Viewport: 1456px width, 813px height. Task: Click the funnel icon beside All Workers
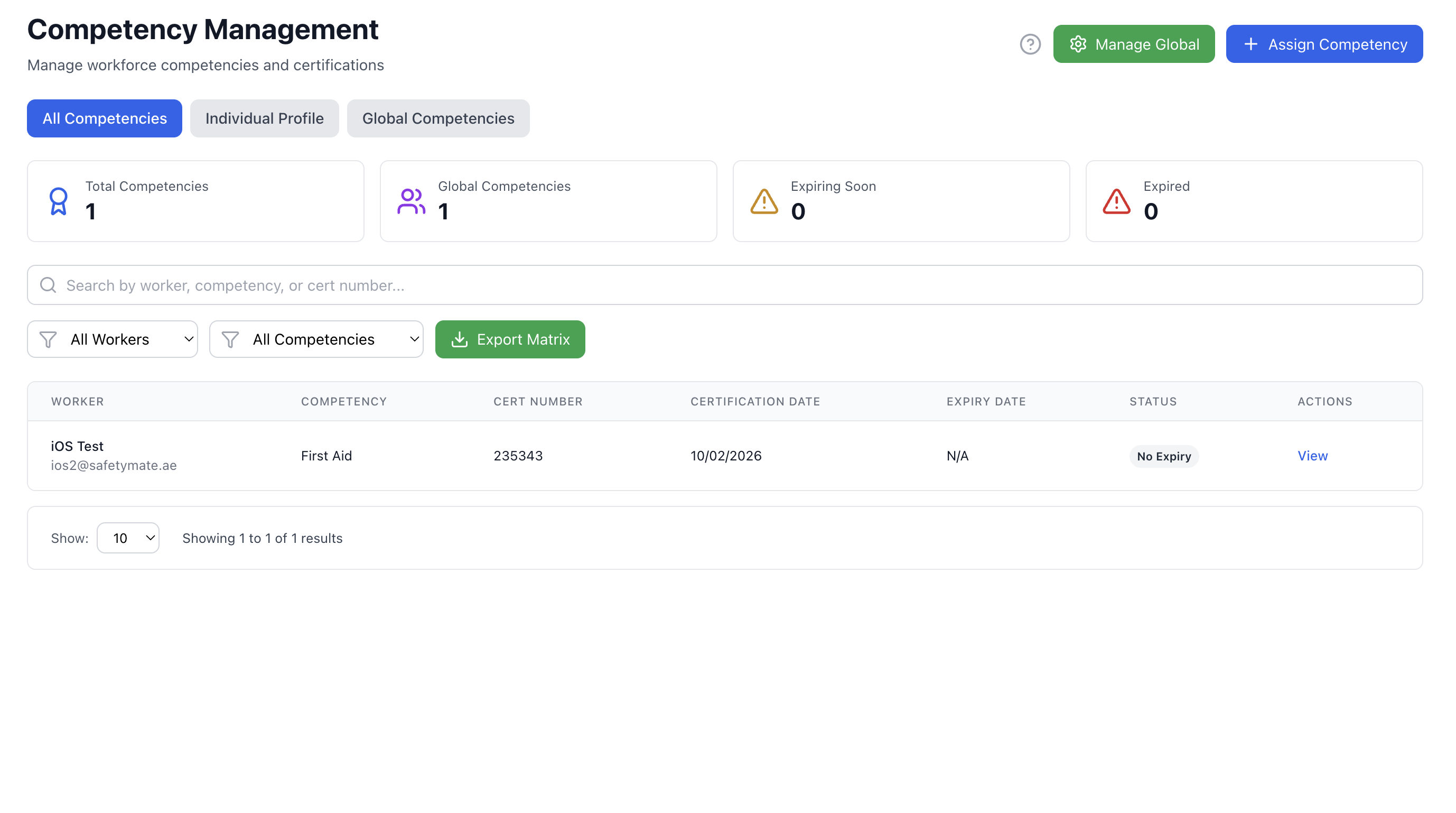coord(48,339)
